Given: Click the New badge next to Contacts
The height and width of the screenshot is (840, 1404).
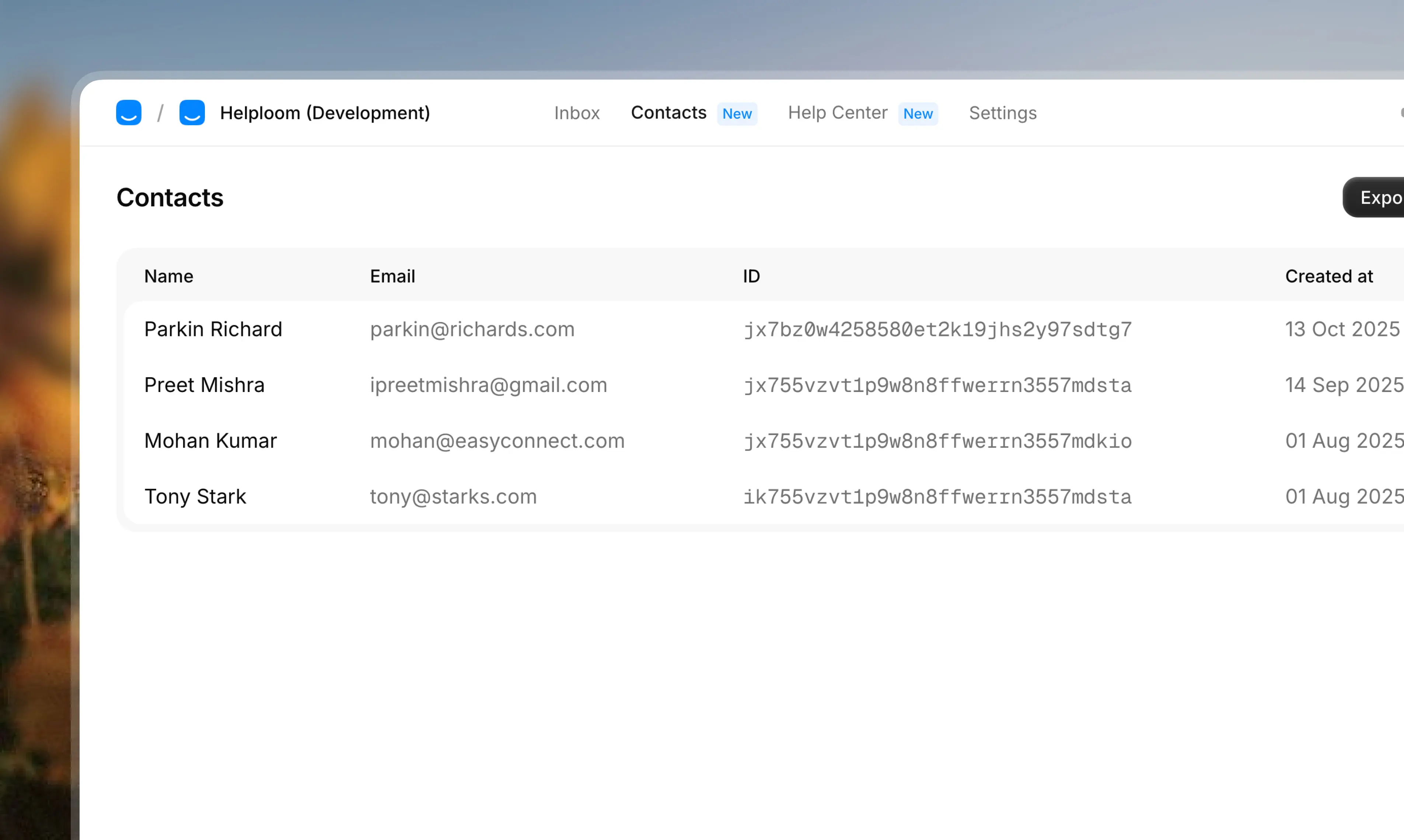Looking at the screenshot, I should pos(737,114).
